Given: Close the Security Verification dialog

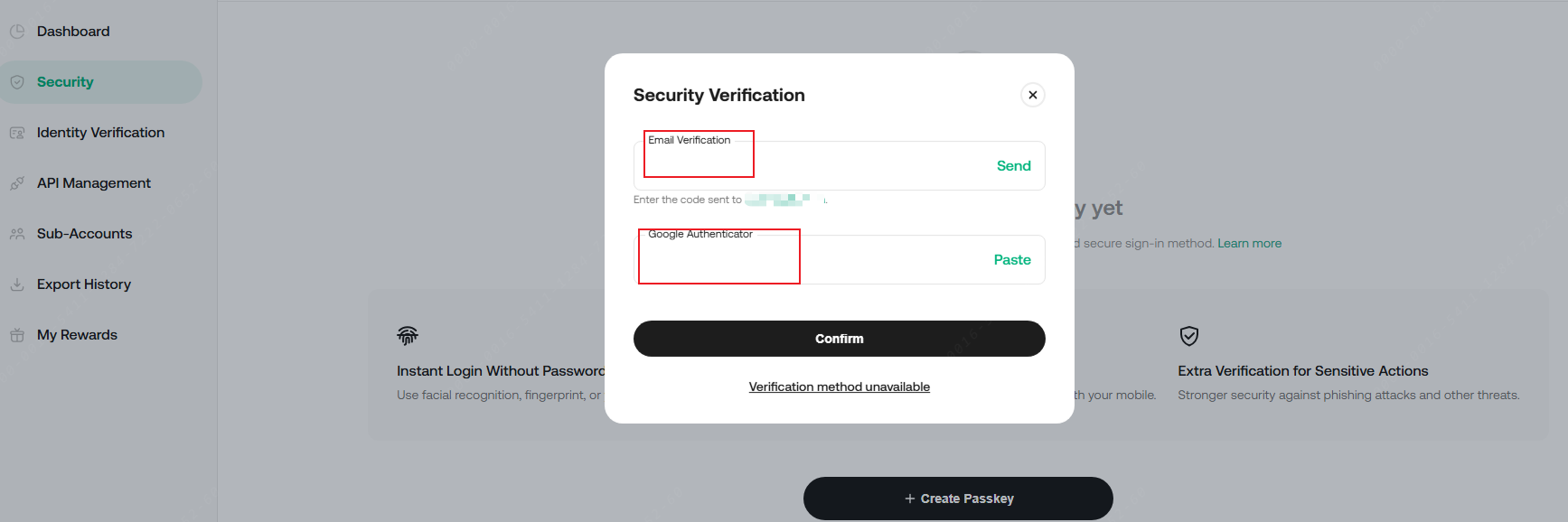Looking at the screenshot, I should (x=1033, y=95).
